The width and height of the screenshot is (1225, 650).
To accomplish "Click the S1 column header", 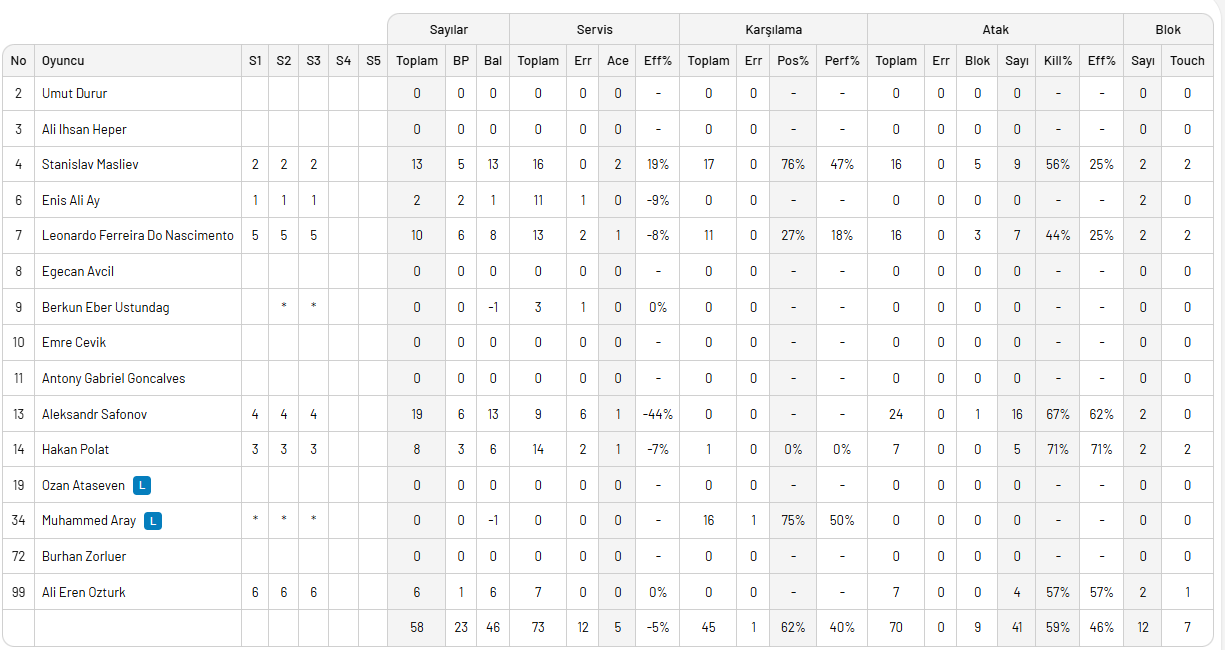I will 255,61.
